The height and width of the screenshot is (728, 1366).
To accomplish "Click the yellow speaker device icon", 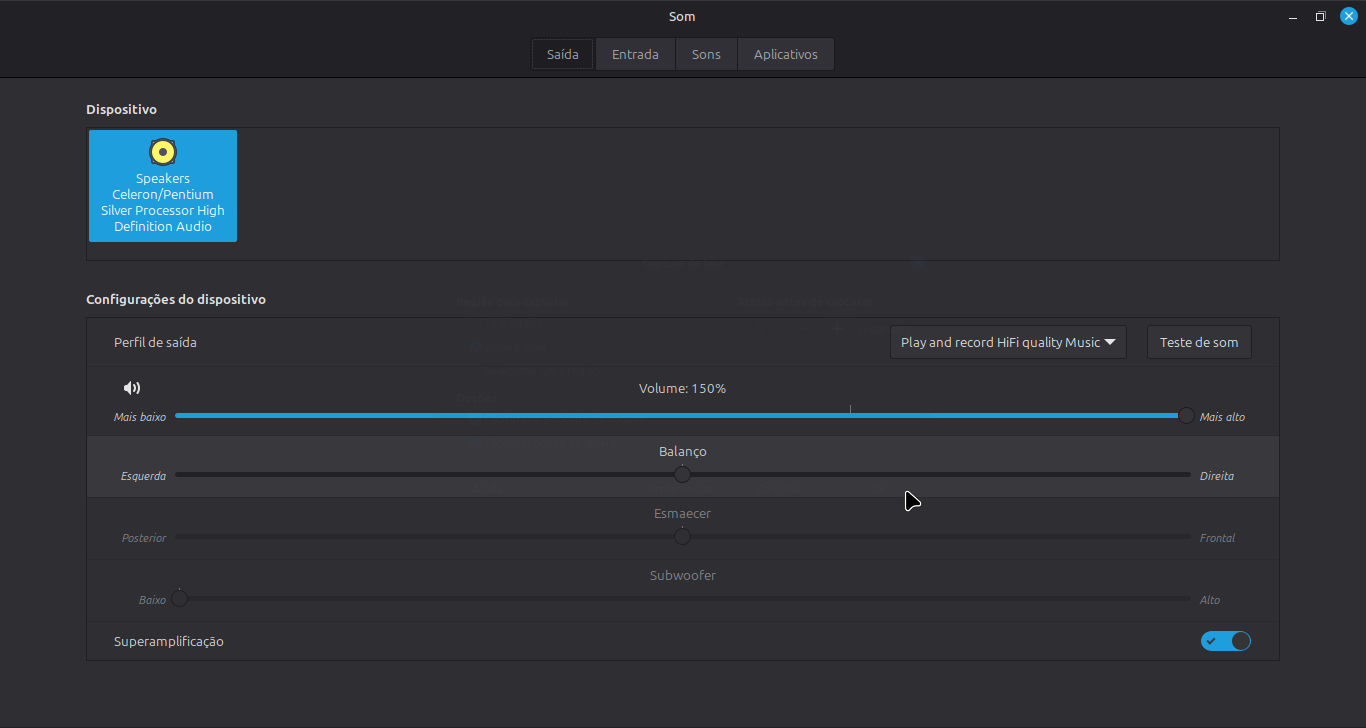I will pos(163,152).
